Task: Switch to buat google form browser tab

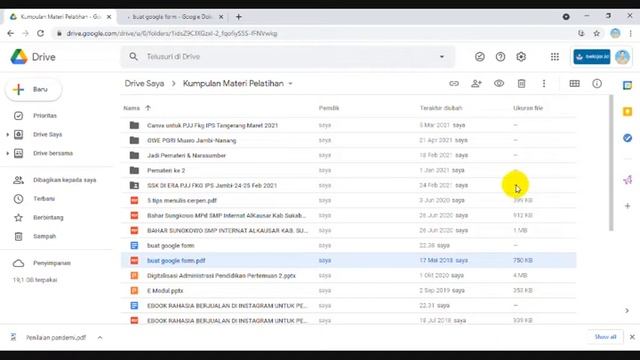Action: point(173,17)
